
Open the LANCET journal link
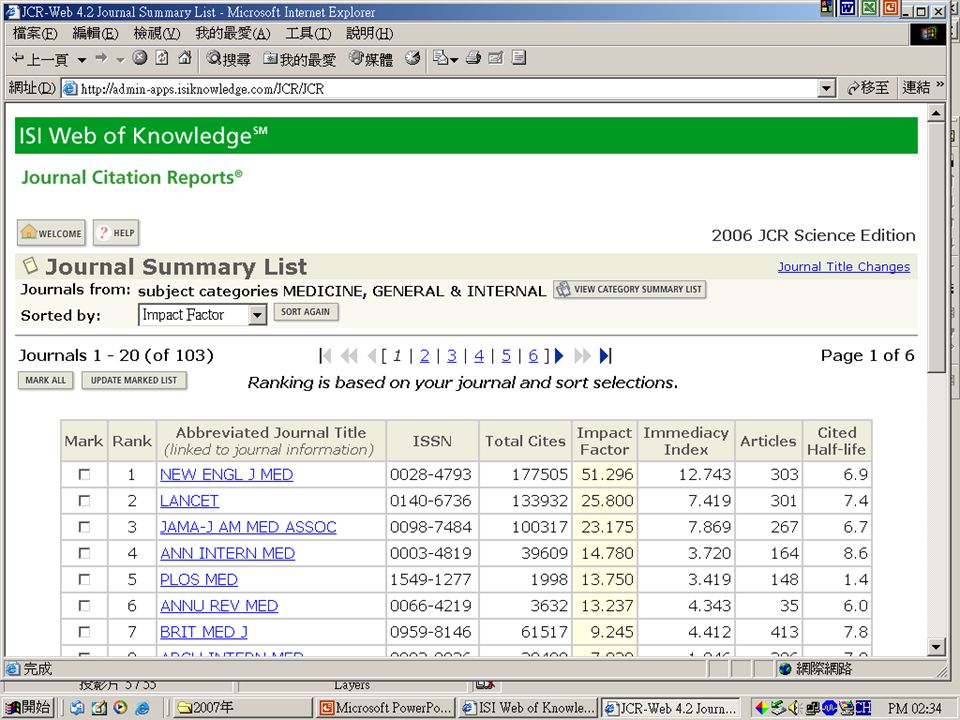(x=189, y=501)
